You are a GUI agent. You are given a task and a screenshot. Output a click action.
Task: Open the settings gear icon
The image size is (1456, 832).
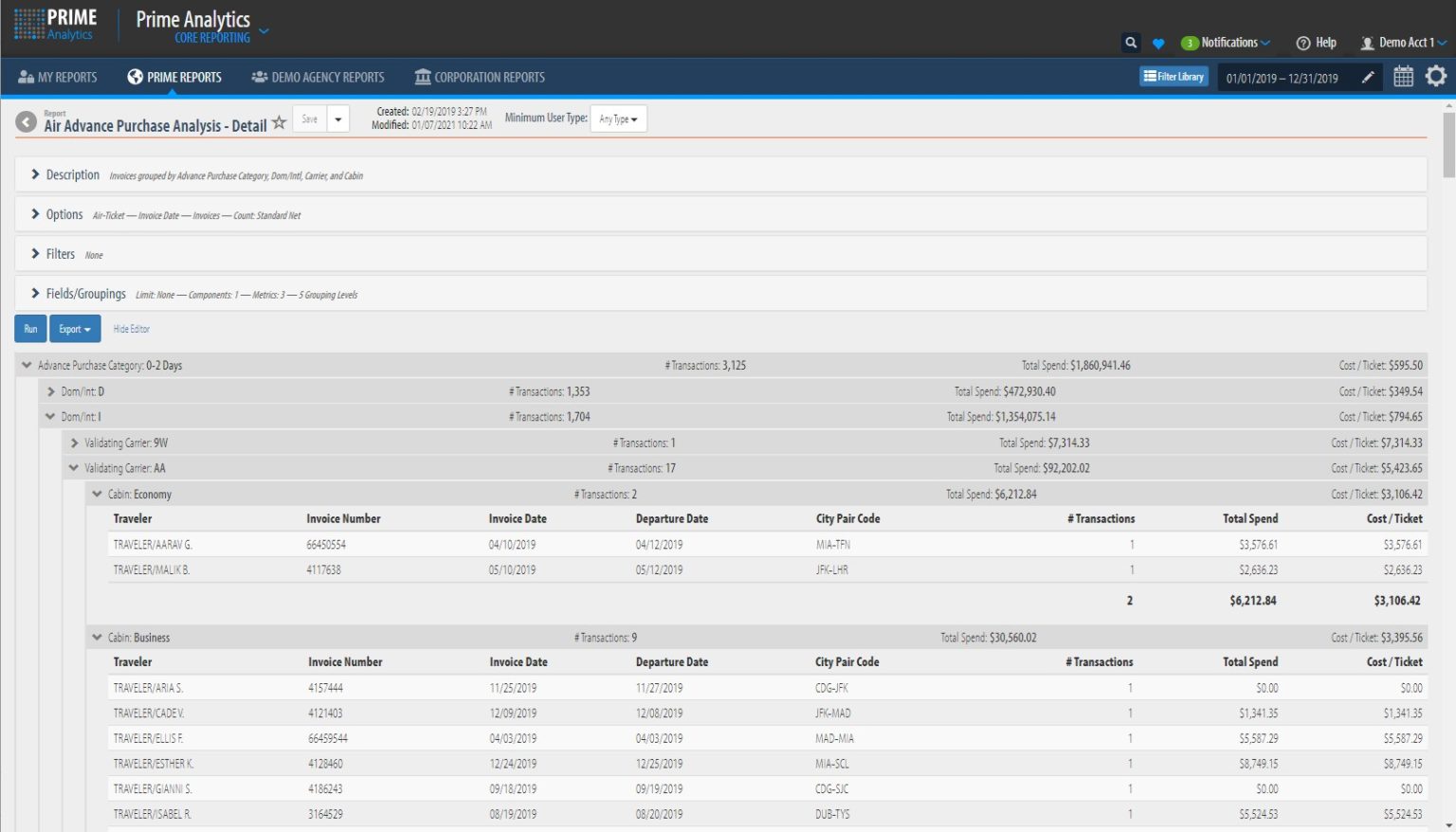tap(1437, 76)
